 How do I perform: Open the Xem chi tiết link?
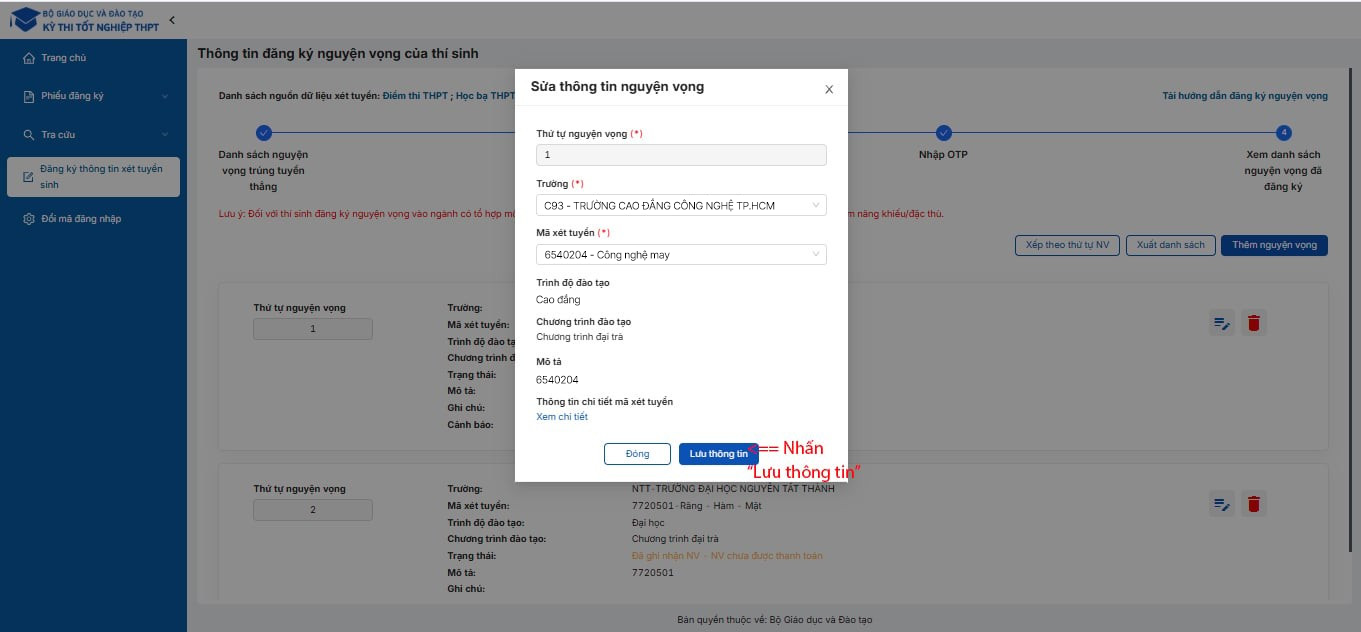tap(562, 417)
